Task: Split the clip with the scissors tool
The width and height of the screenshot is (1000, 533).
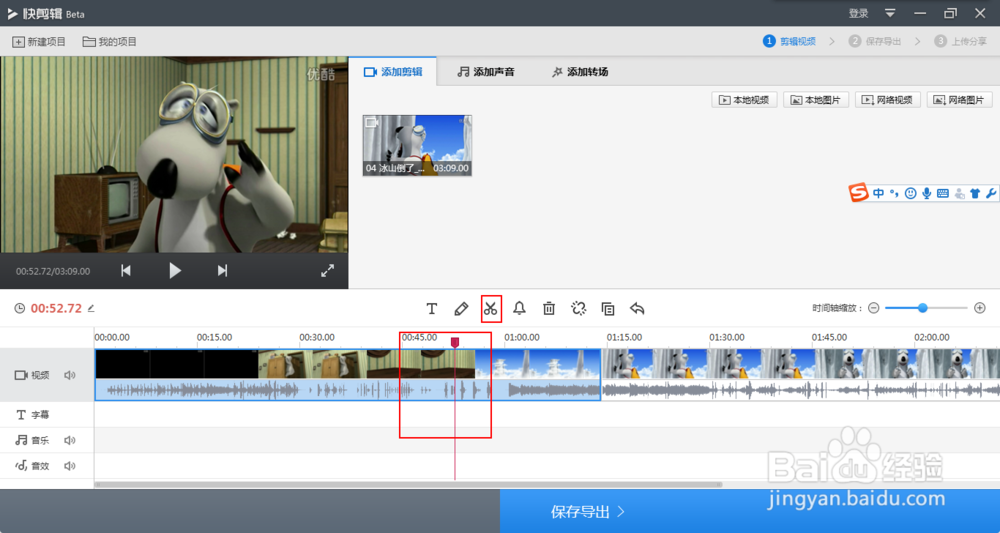Action: [x=490, y=309]
